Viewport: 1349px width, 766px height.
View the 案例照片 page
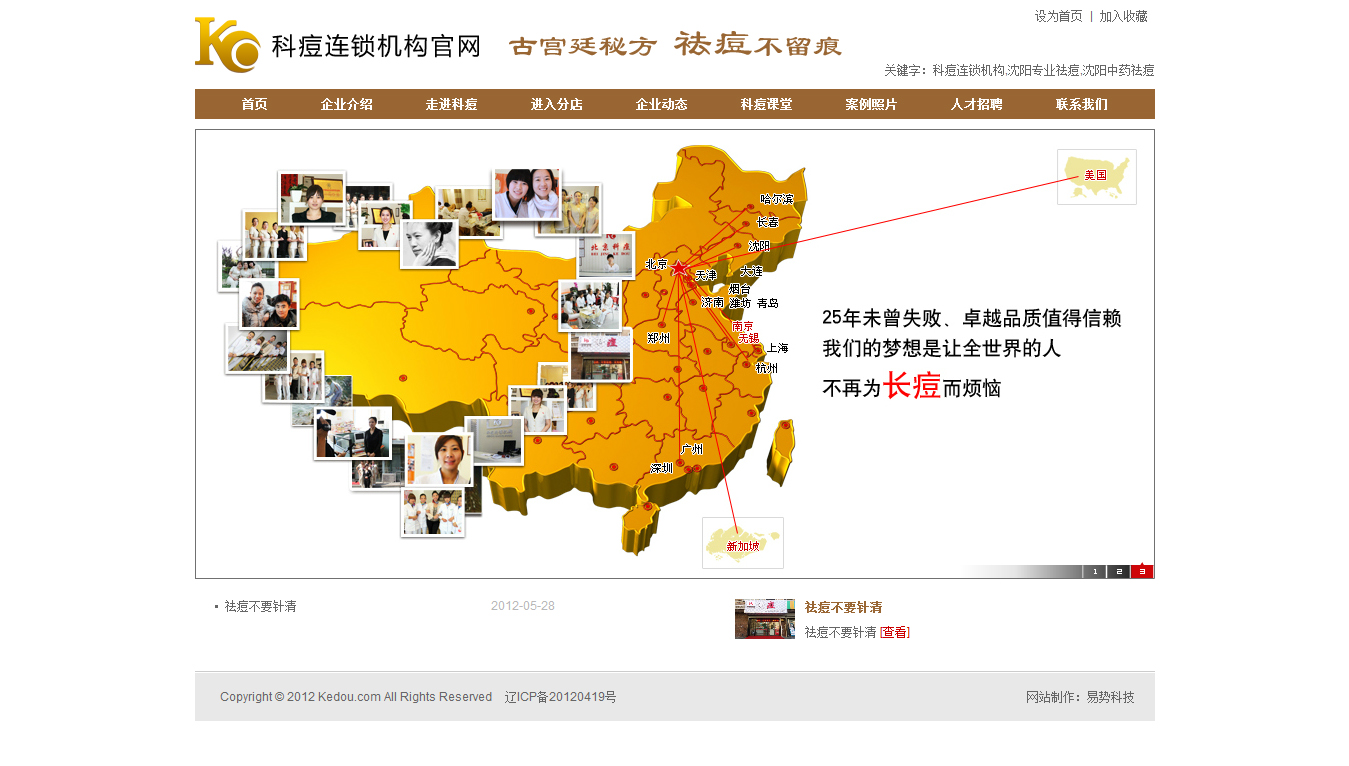pos(871,104)
